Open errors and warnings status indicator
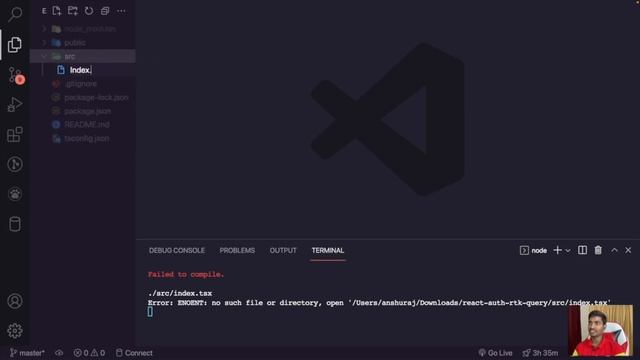 (x=89, y=353)
